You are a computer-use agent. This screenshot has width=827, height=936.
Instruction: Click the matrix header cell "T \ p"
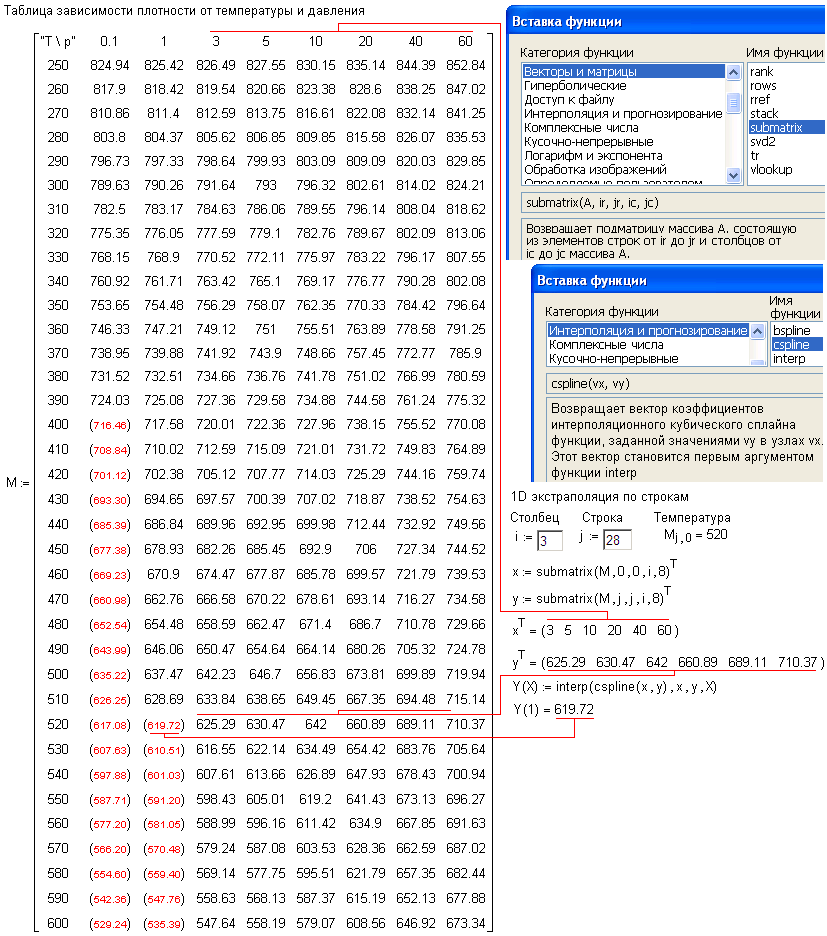click(x=58, y=41)
